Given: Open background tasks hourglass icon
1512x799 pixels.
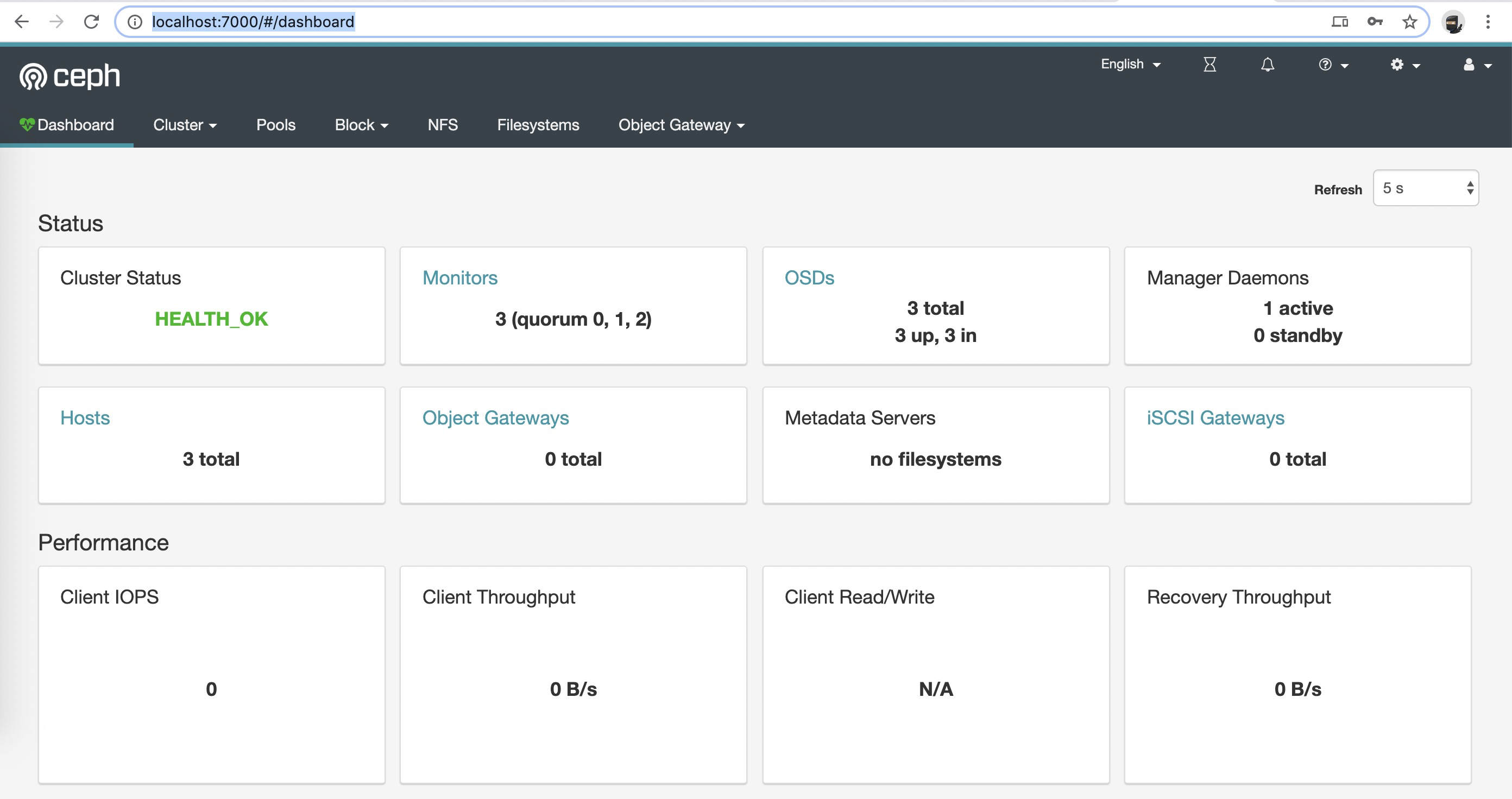Looking at the screenshot, I should (1209, 65).
